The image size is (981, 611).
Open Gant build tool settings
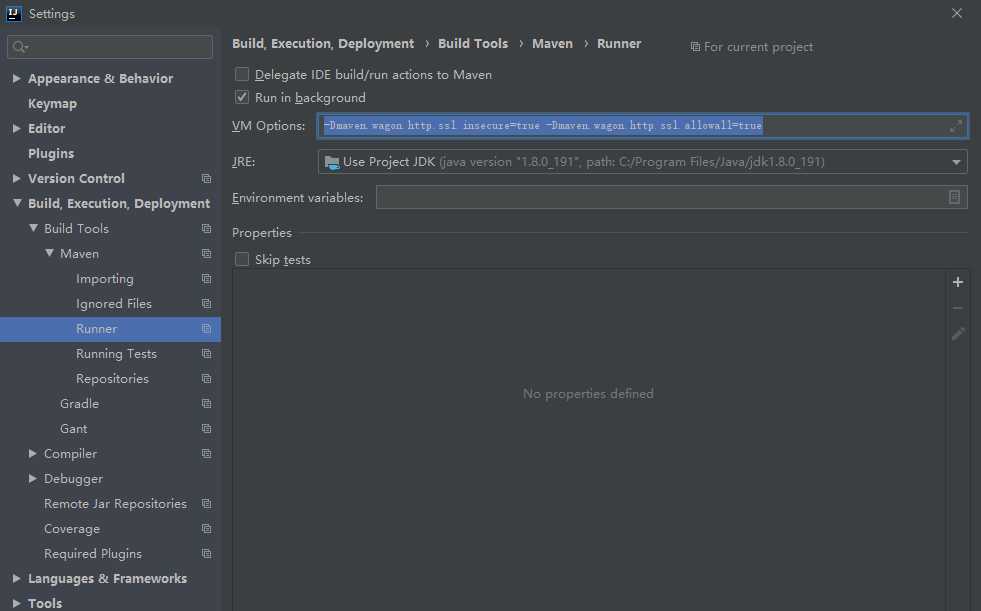(73, 429)
